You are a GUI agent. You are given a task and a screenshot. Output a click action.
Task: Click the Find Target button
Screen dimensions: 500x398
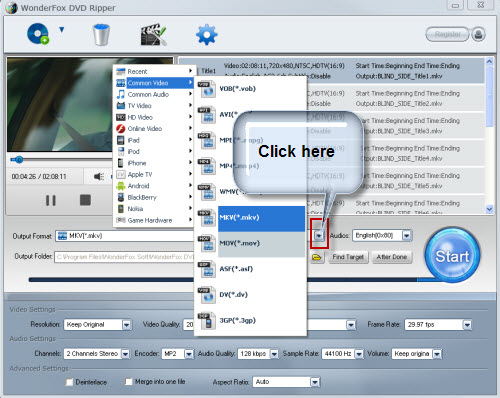click(x=348, y=257)
